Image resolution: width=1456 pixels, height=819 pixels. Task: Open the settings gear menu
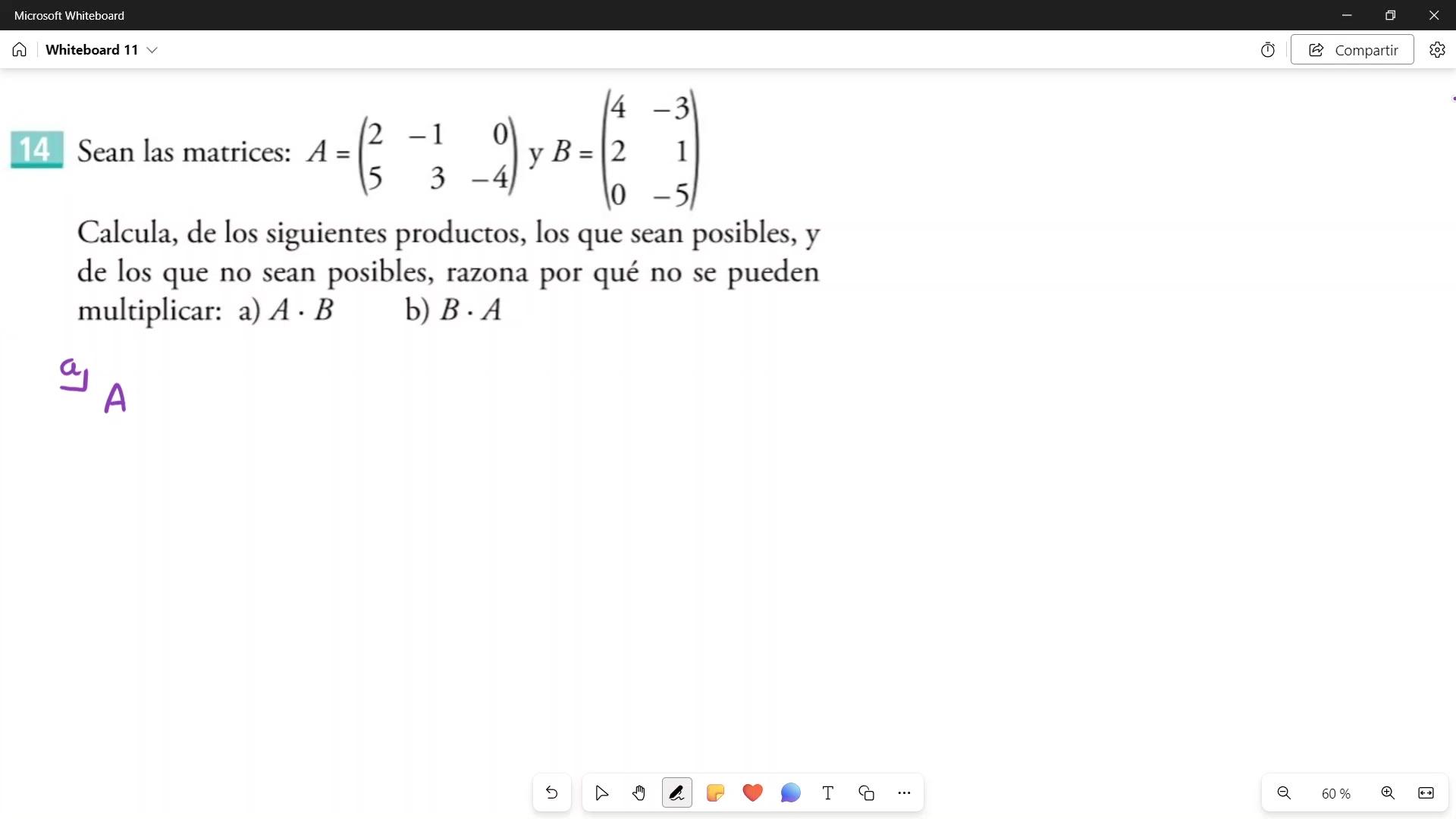point(1437,50)
